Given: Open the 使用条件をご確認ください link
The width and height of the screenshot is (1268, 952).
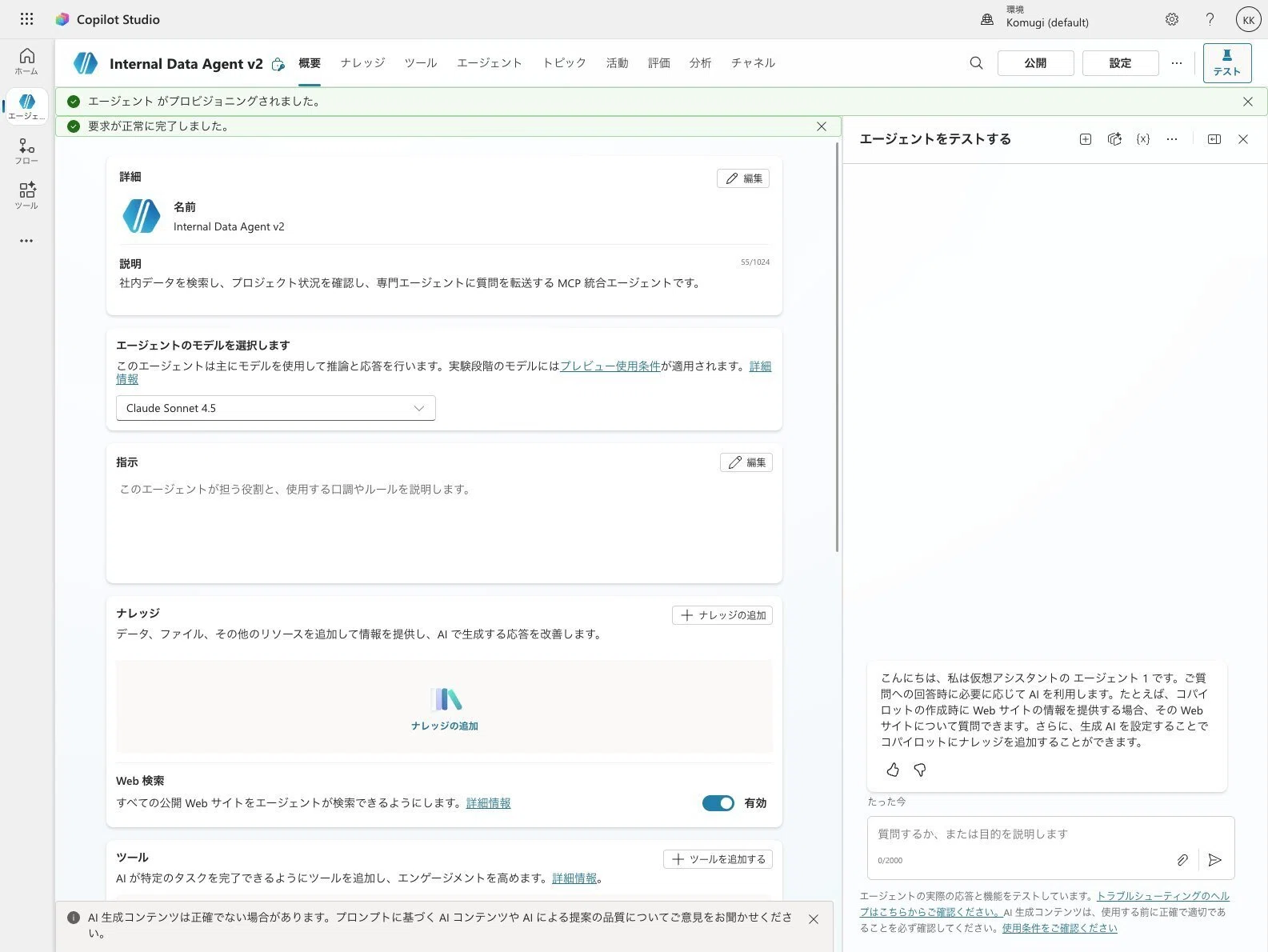Looking at the screenshot, I should pyautogui.click(x=1059, y=928).
